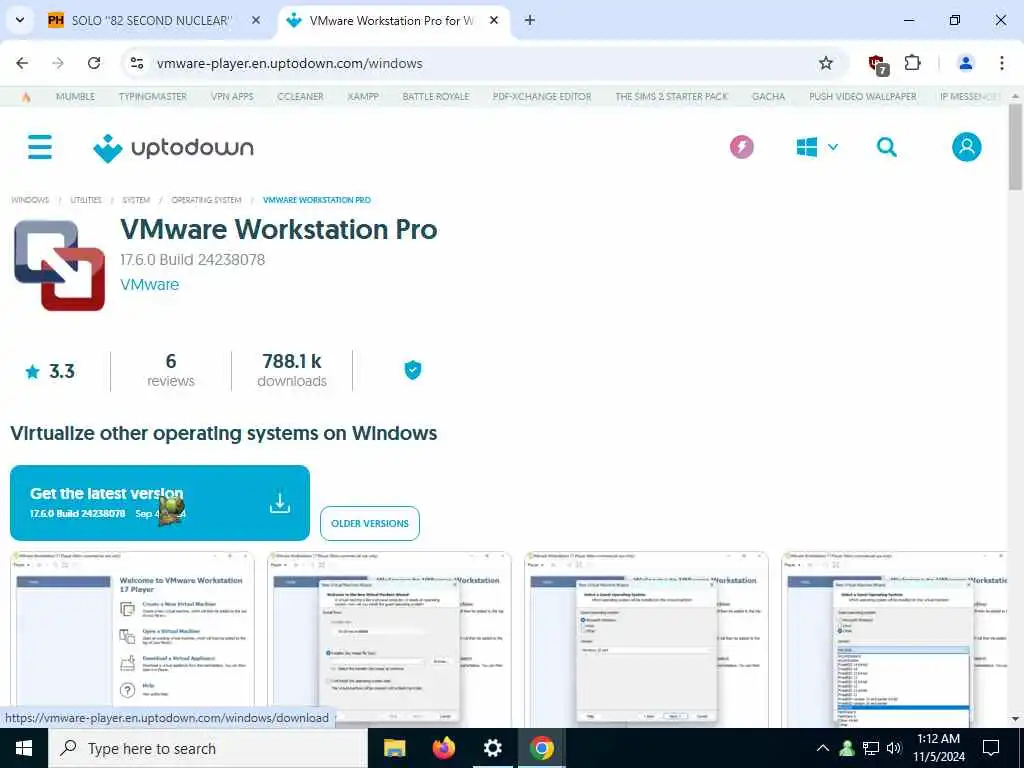Reload the current page
The width and height of the screenshot is (1024, 768).
pyautogui.click(x=94, y=63)
